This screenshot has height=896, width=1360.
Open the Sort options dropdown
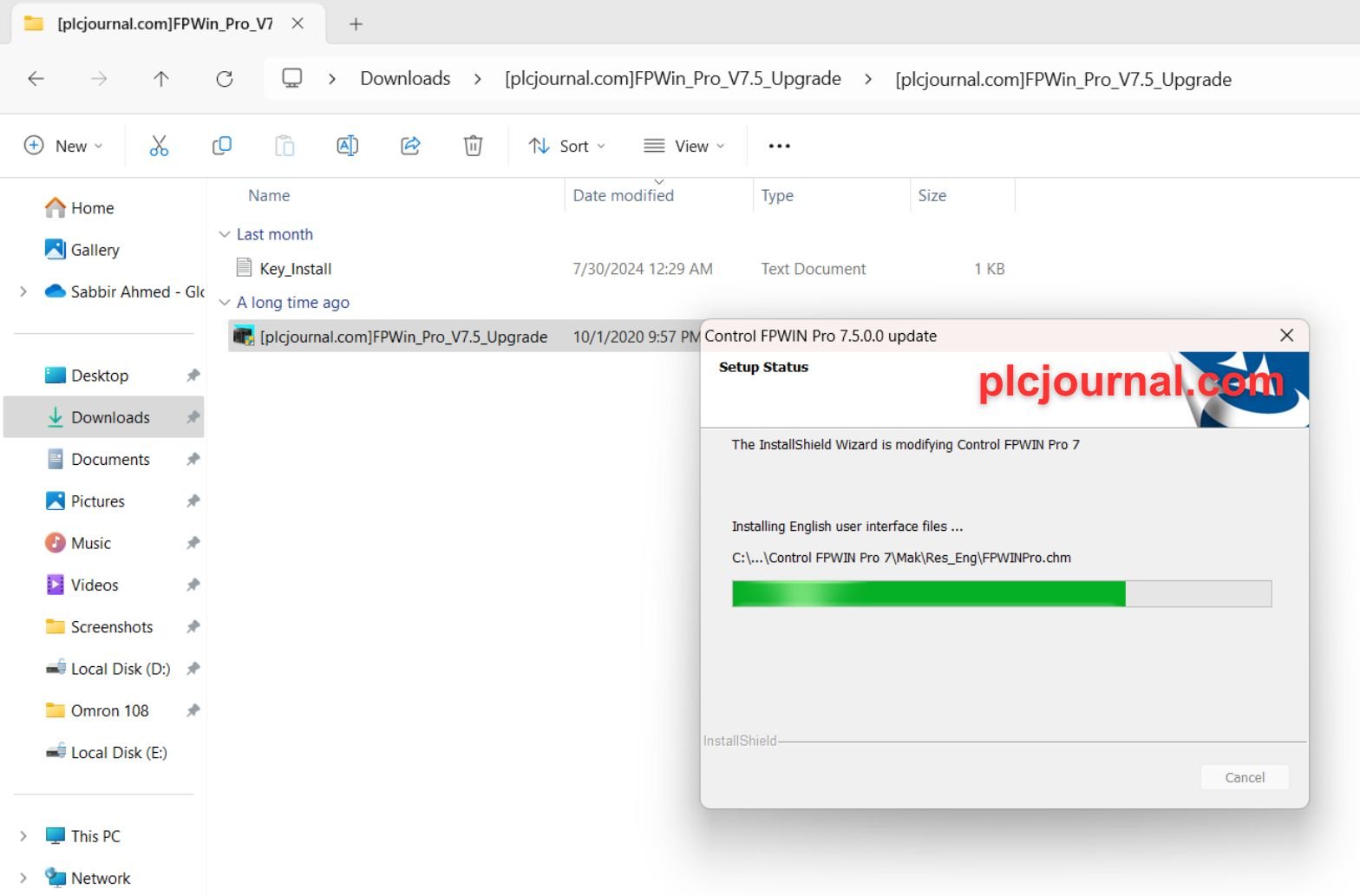pos(567,146)
